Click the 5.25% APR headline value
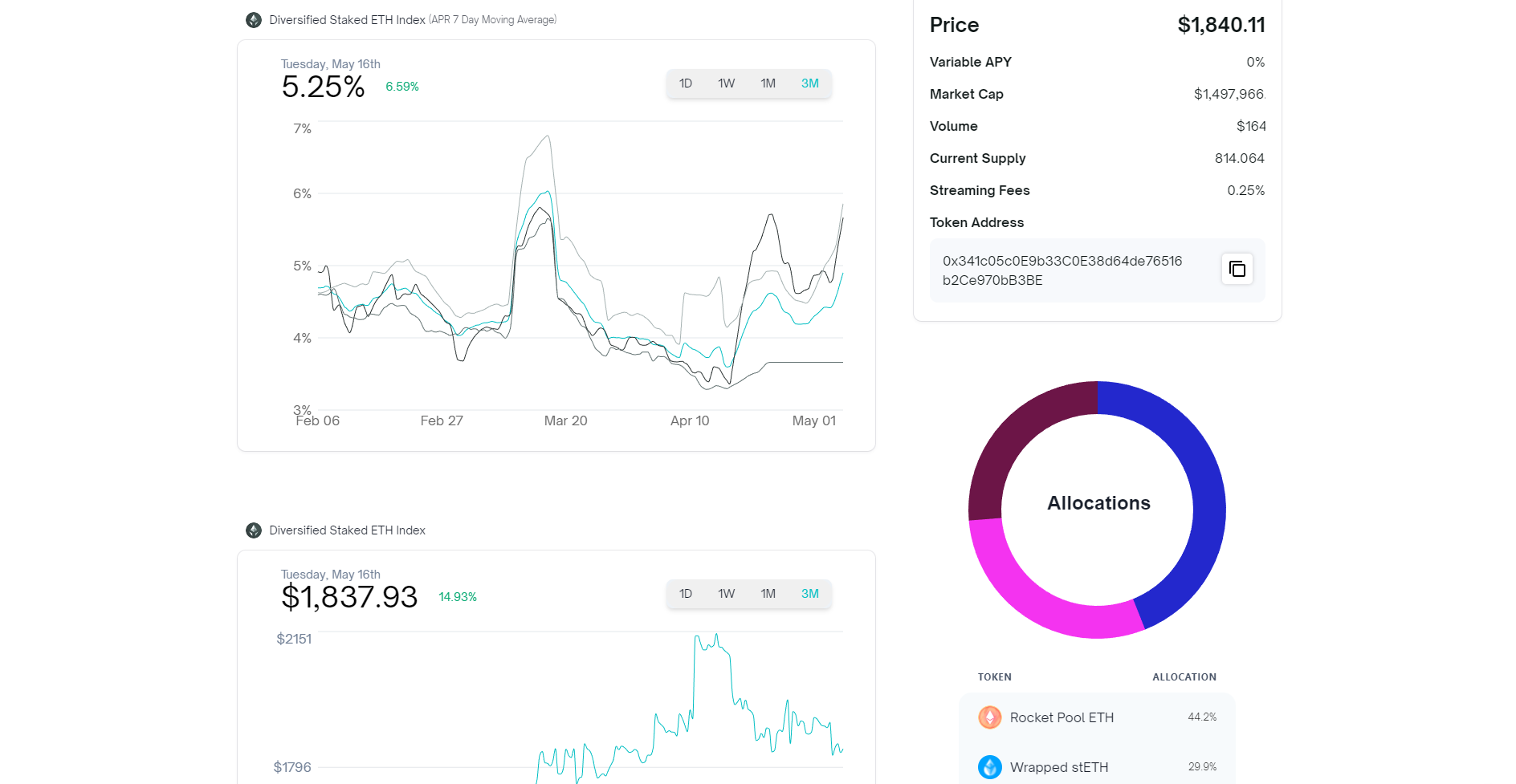Viewport: 1516px width, 784px height. [x=323, y=87]
